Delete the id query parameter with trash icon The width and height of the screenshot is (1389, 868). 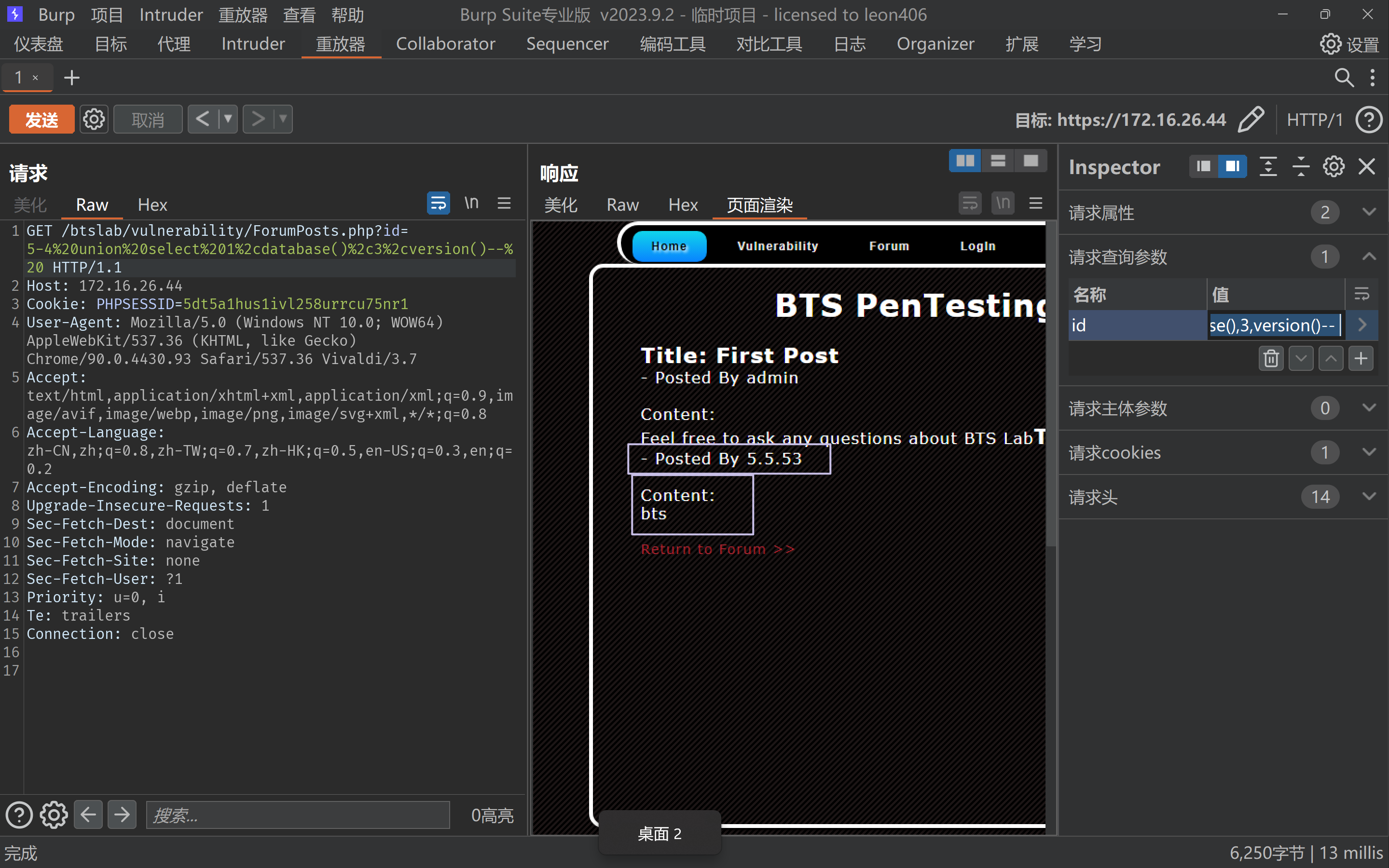coord(1271,359)
